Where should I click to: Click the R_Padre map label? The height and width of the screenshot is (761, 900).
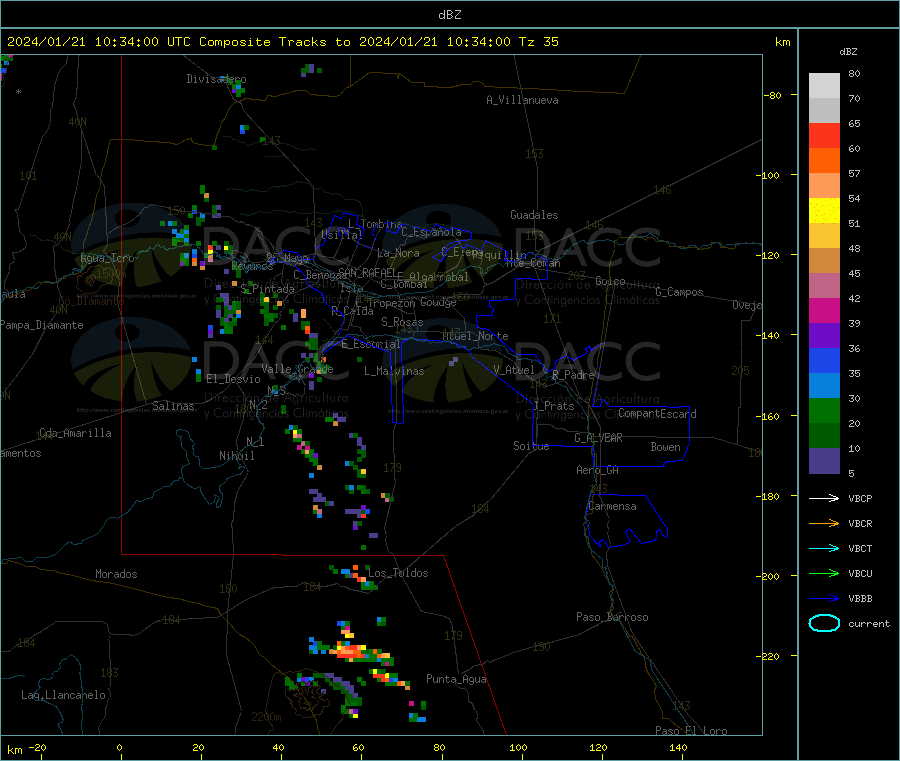click(x=573, y=375)
